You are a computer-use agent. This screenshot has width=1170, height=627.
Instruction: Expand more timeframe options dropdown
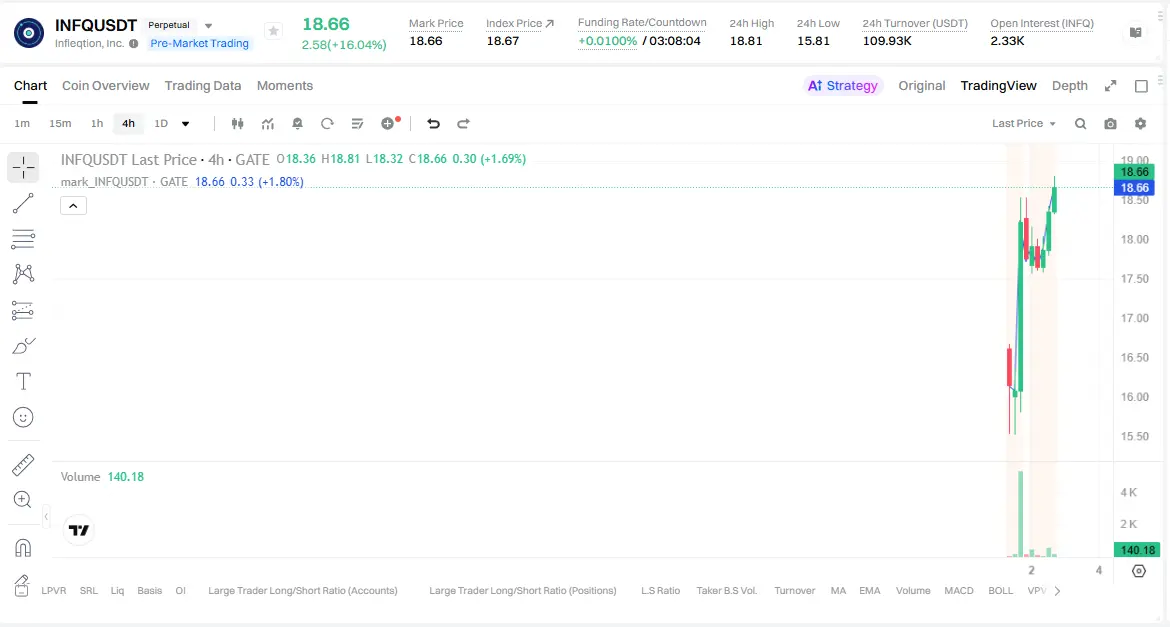click(x=185, y=123)
